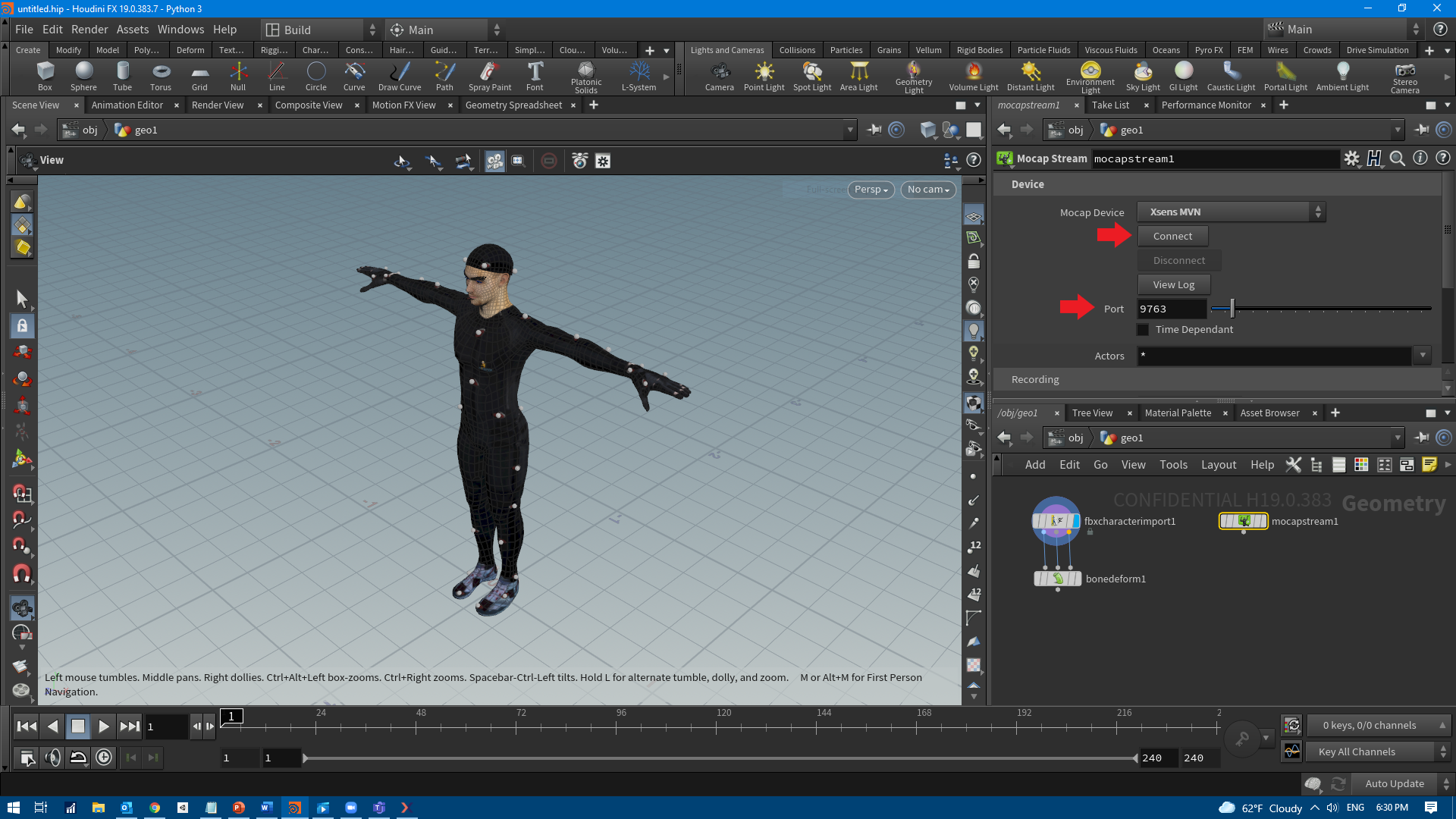Open the Persp view dropdown
This screenshot has height=819, width=1456.
coord(871,190)
